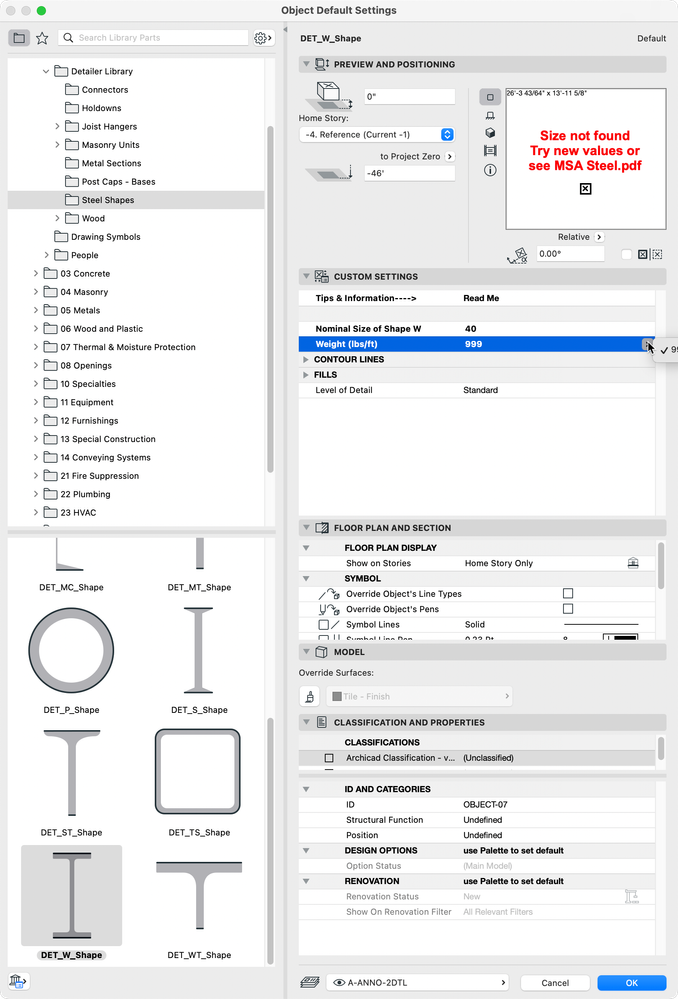678x999 pixels.
Task: Select 2D floor plan preview mode
Action: [x=490, y=97]
